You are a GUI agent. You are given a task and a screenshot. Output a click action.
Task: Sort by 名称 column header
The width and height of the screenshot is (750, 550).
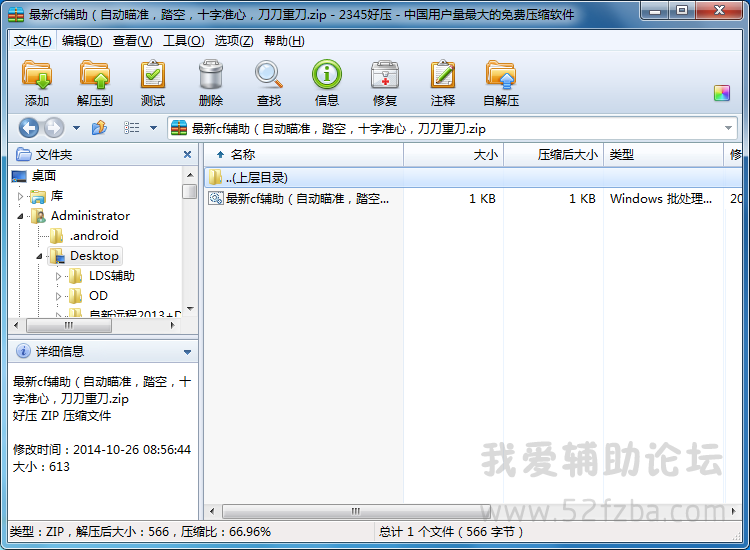tap(304, 154)
